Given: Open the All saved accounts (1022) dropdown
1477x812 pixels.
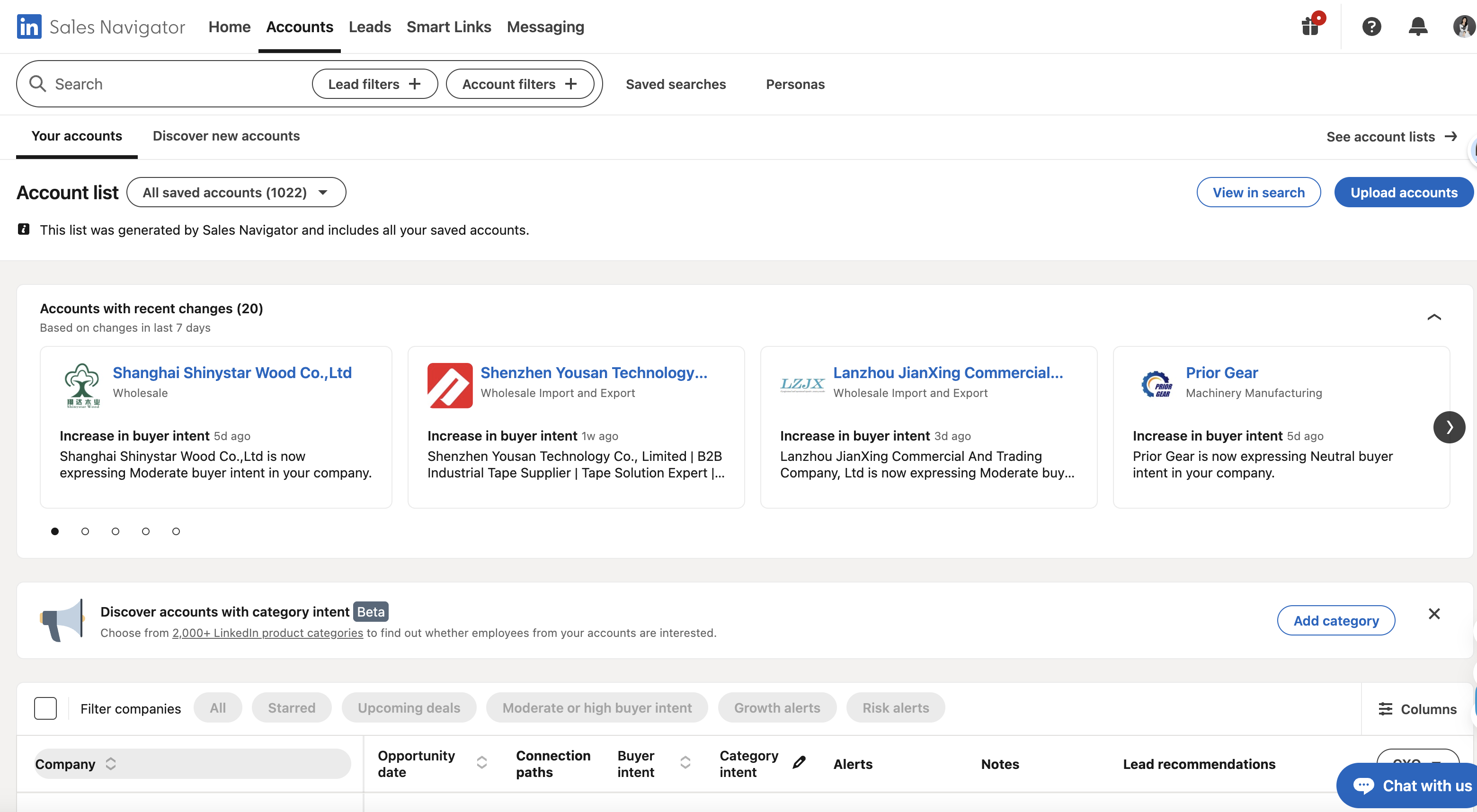Looking at the screenshot, I should point(236,193).
